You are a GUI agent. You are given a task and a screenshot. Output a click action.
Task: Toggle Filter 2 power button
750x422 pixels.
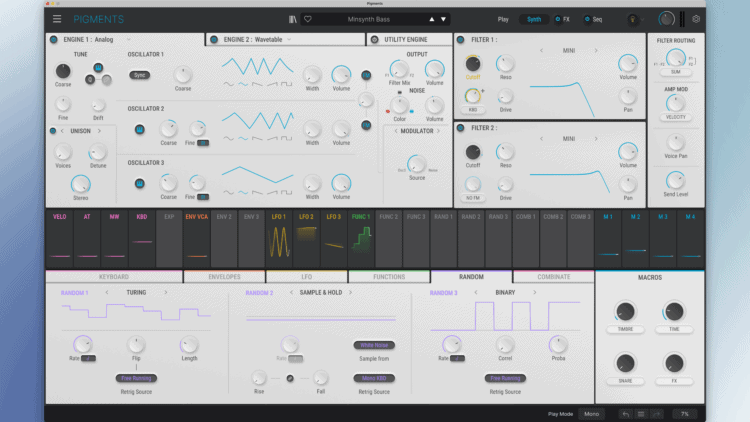(461, 128)
